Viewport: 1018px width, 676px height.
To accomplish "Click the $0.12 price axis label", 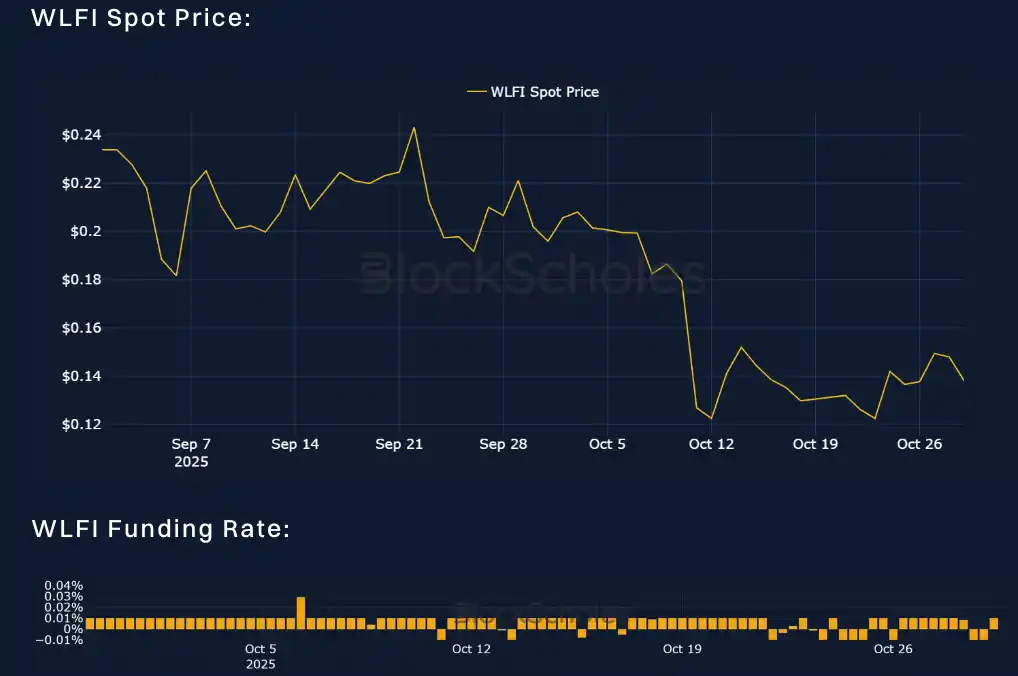I will [x=80, y=425].
